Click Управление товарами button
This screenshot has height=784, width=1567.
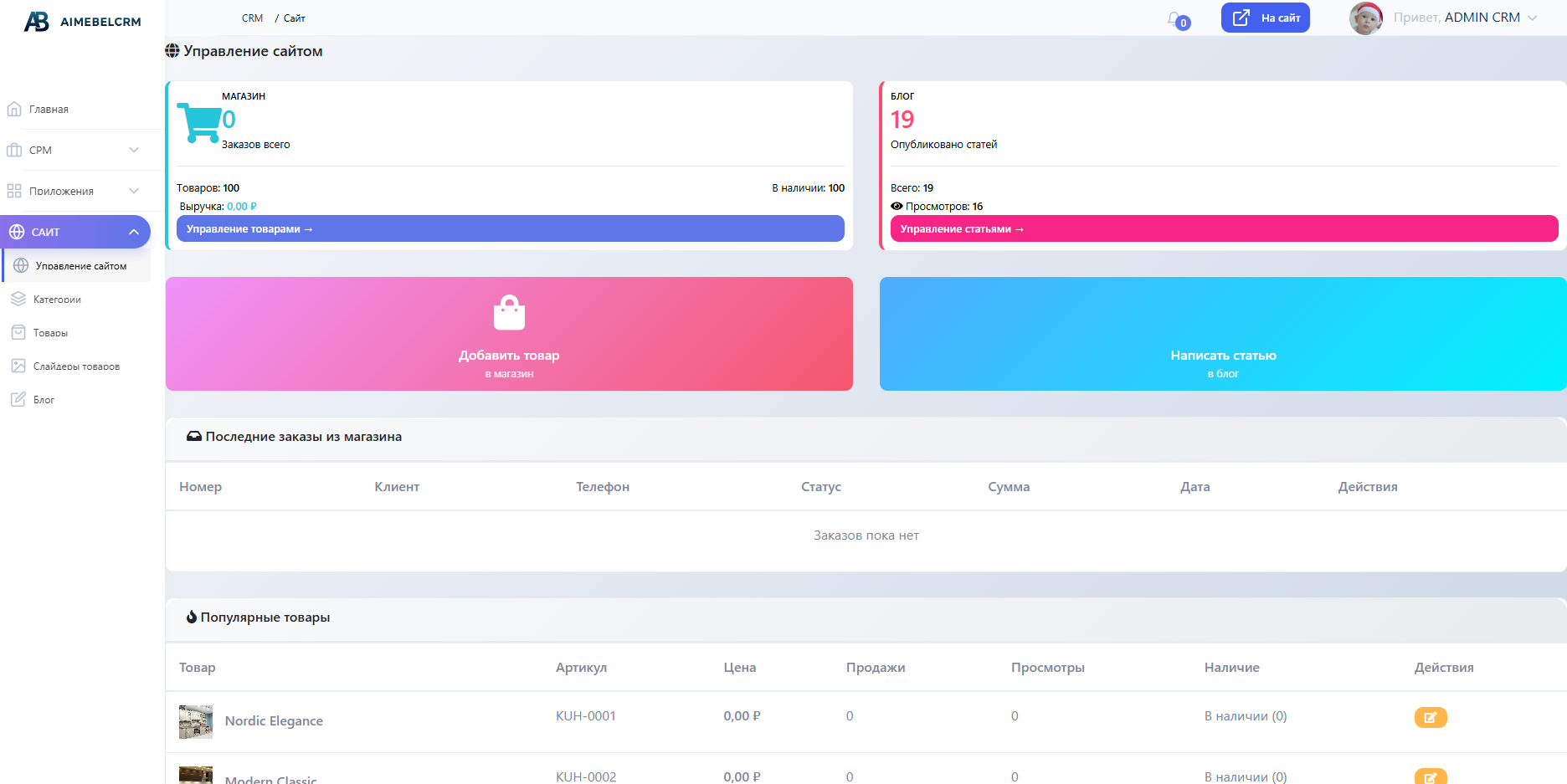510,229
